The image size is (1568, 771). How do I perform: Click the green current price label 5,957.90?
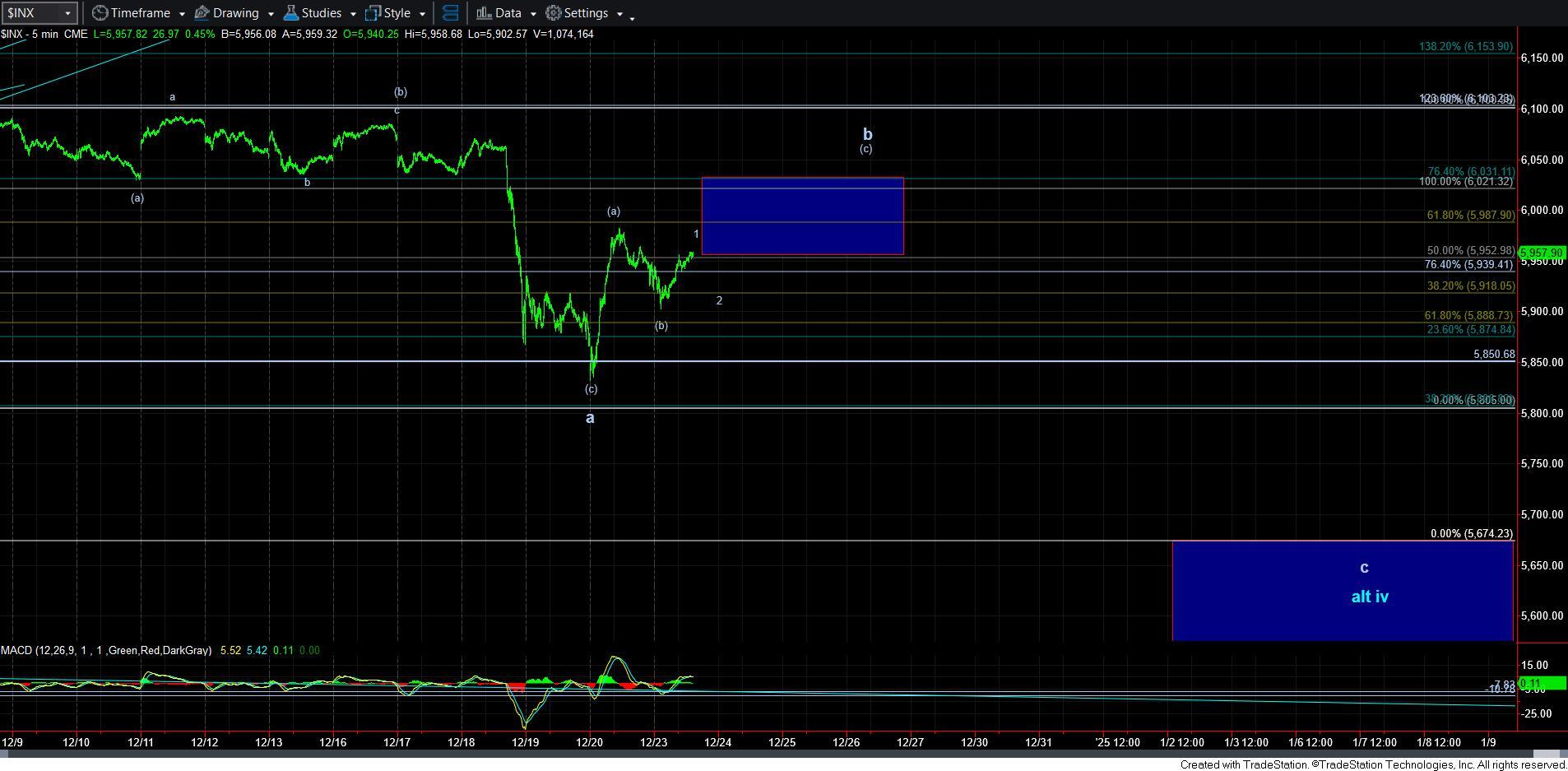(x=1542, y=253)
